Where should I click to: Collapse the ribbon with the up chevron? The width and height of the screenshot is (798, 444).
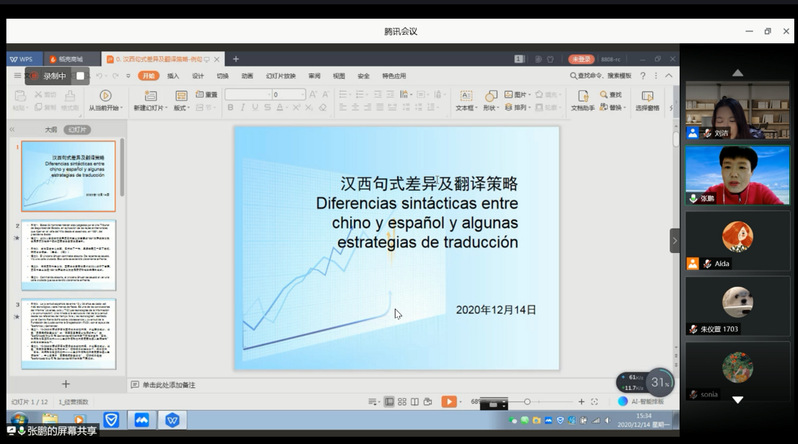(669, 76)
